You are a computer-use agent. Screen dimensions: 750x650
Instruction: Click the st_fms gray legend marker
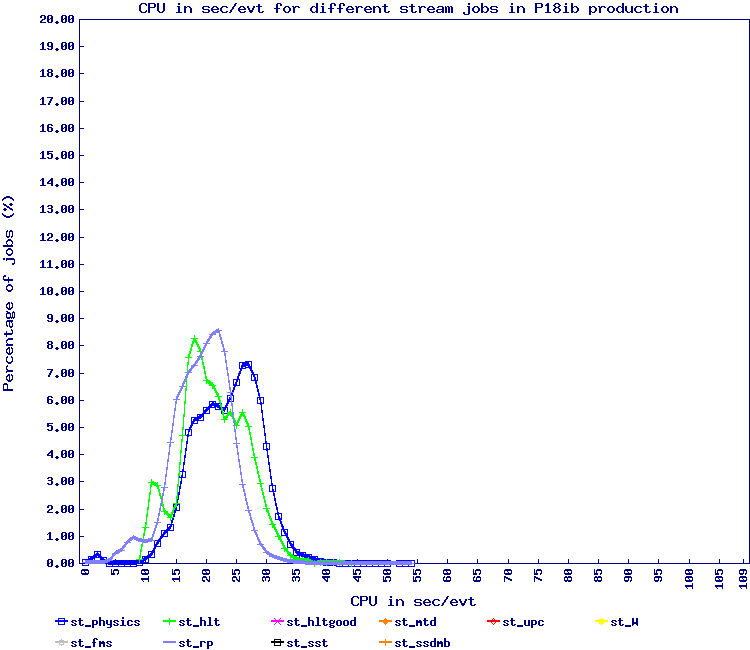click(x=62, y=642)
